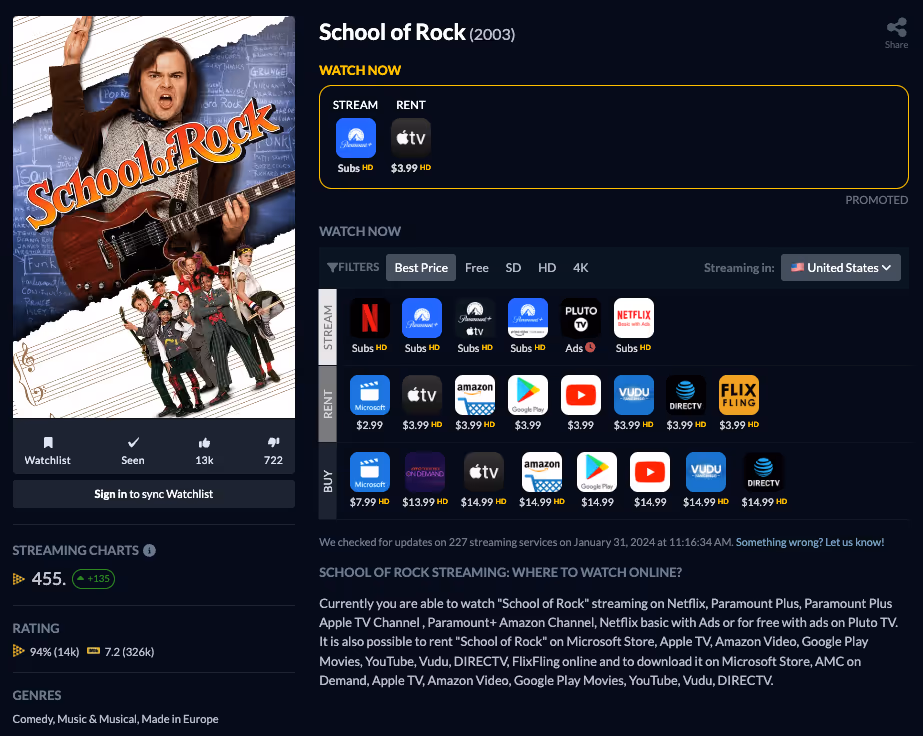Open promoted Paramount+ stream offer
Screen dimensions: 923x736
point(356,138)
